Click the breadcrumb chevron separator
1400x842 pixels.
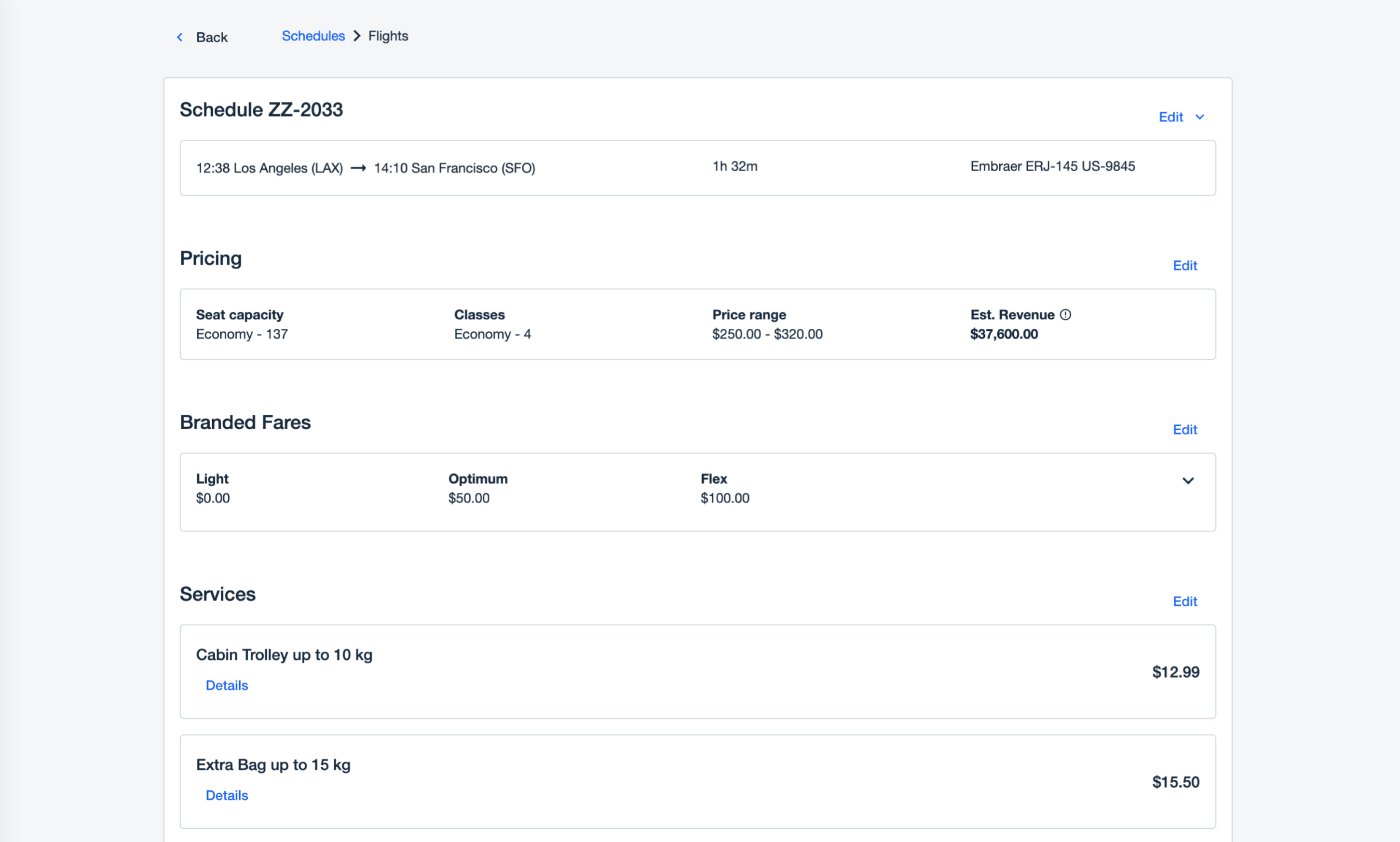(x=357, y=36)
